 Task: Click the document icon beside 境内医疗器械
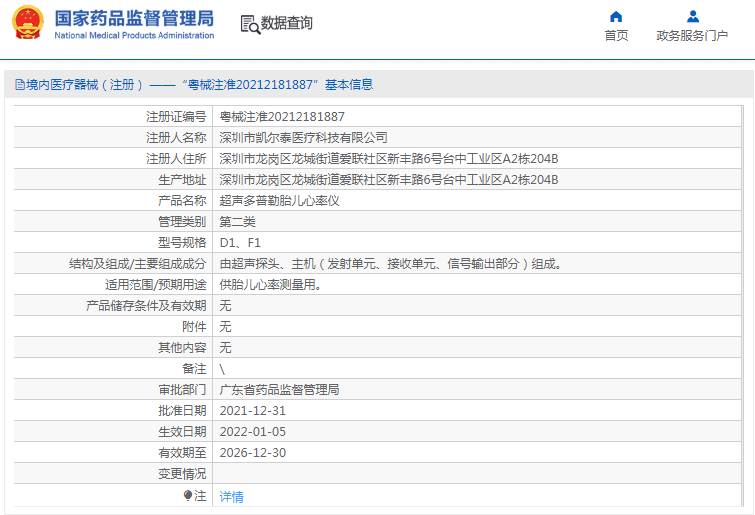20,85
